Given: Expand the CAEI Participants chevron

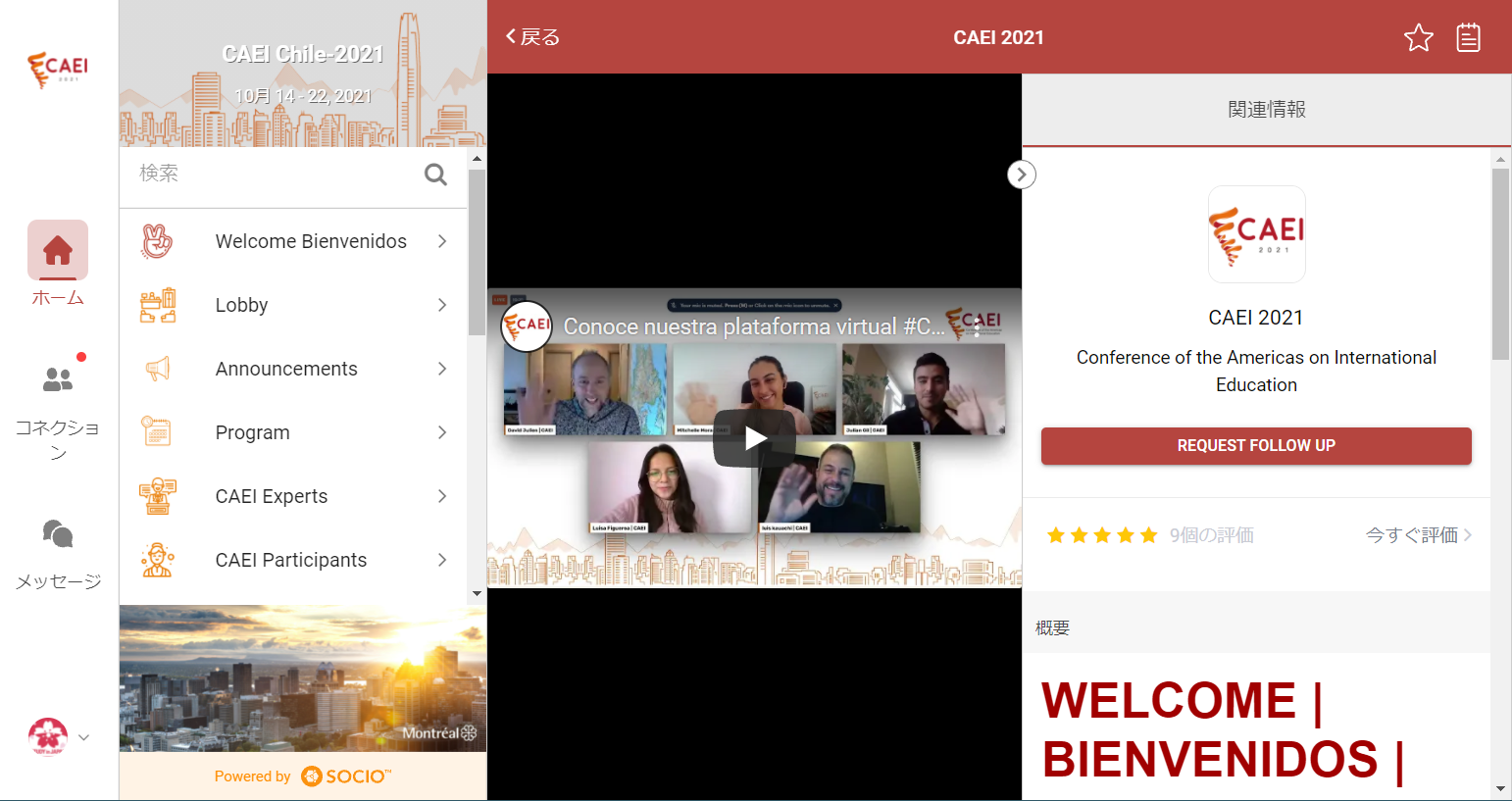Looking at the screenshot, I should (442, 560).
